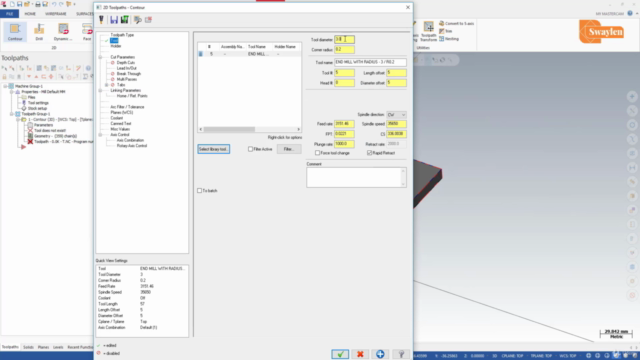Click the magnifier view icon in dialog toolbar
The image size is (640, 360).
[138, 20]
